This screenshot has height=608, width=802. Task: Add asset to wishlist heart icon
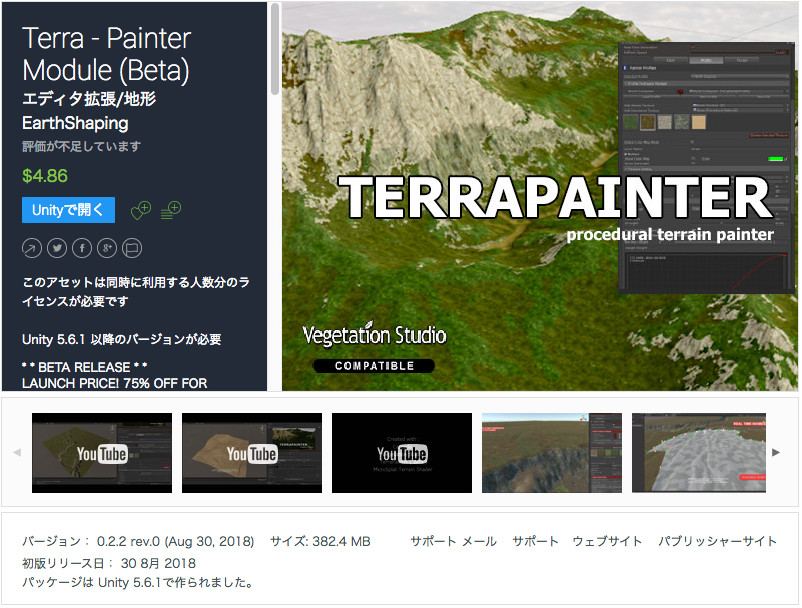(x=141, y=210)
